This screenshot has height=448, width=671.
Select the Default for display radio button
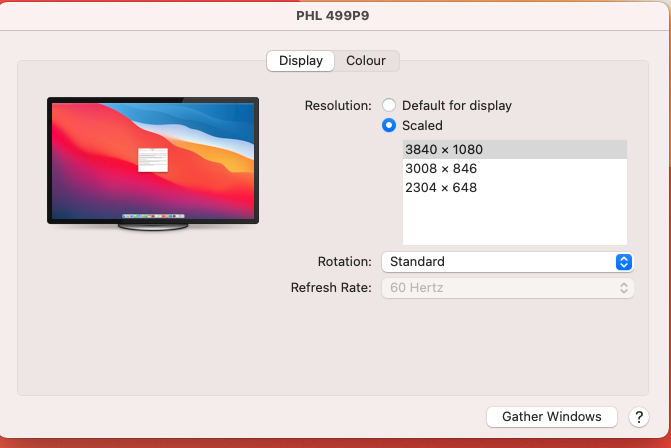(389, 105)
